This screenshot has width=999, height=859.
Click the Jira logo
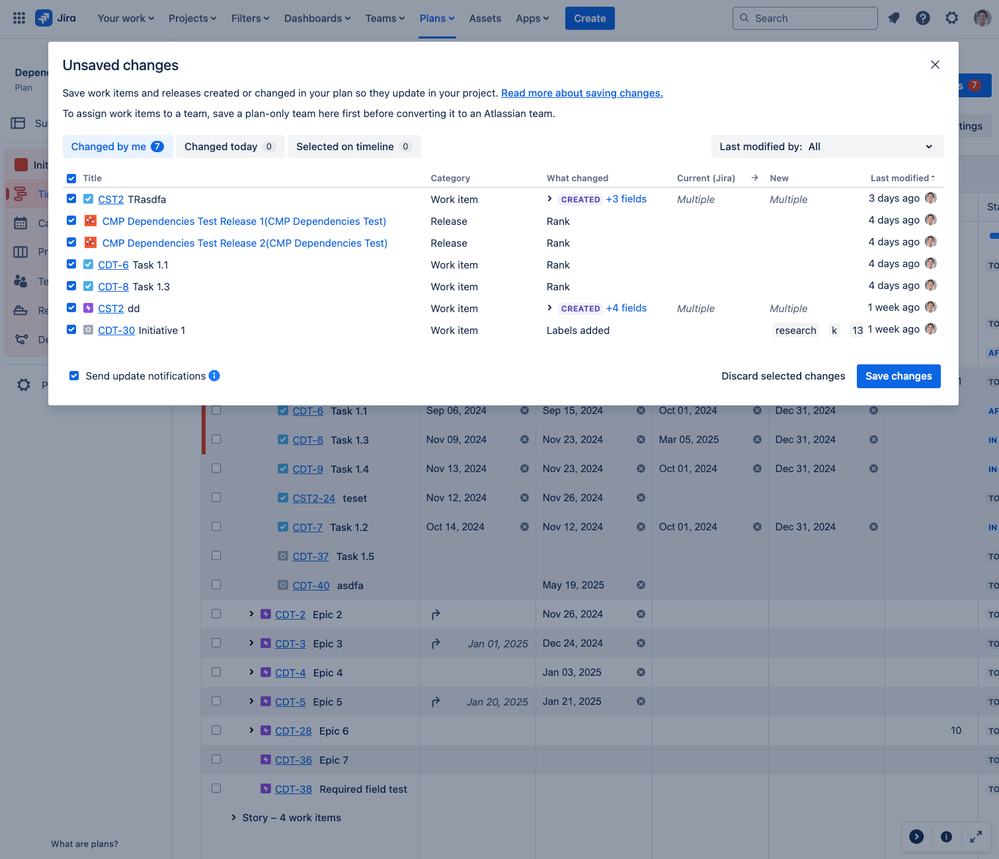click(x=55, y=18)
